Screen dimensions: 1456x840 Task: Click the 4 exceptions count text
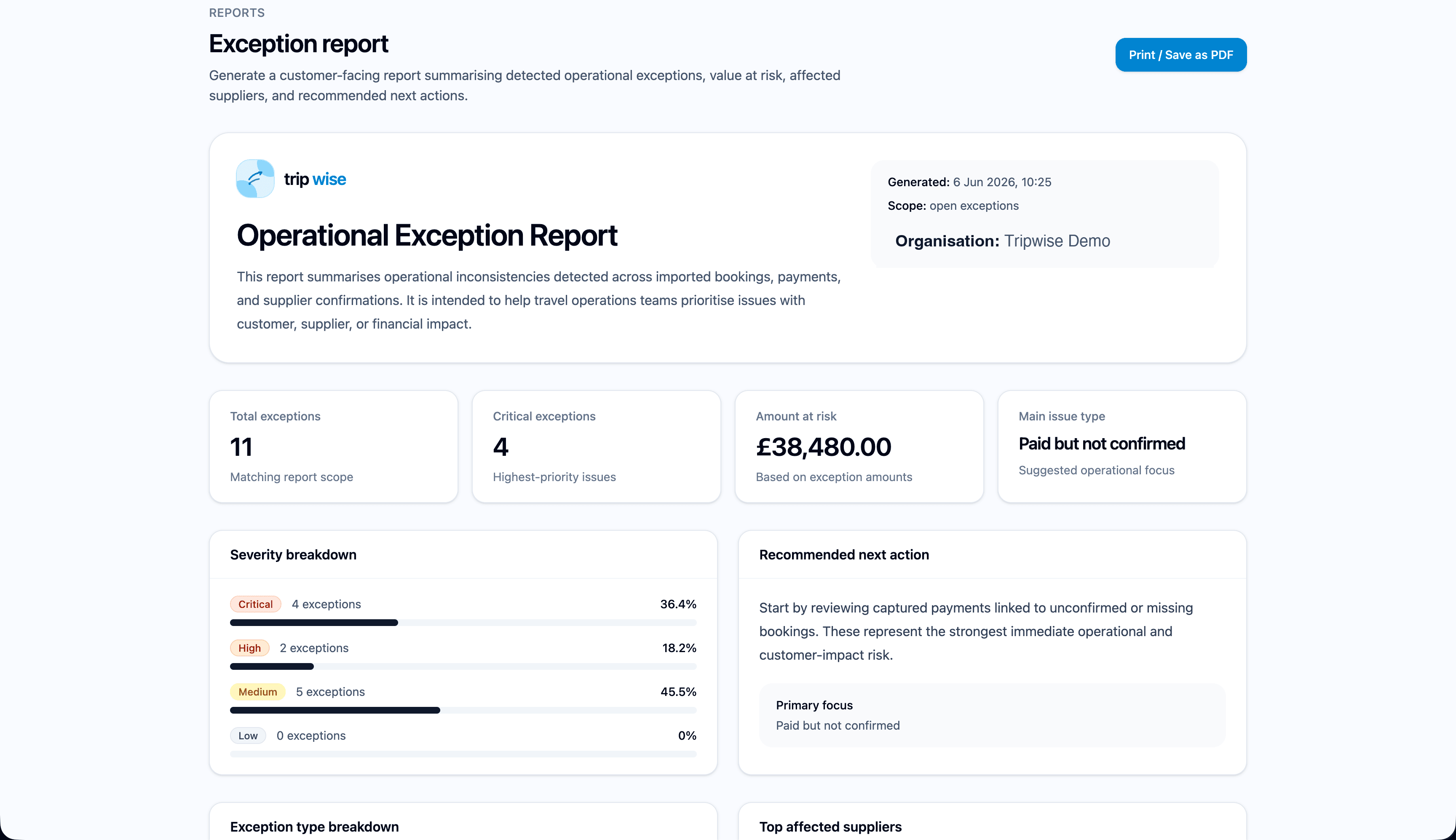[326, 604]
